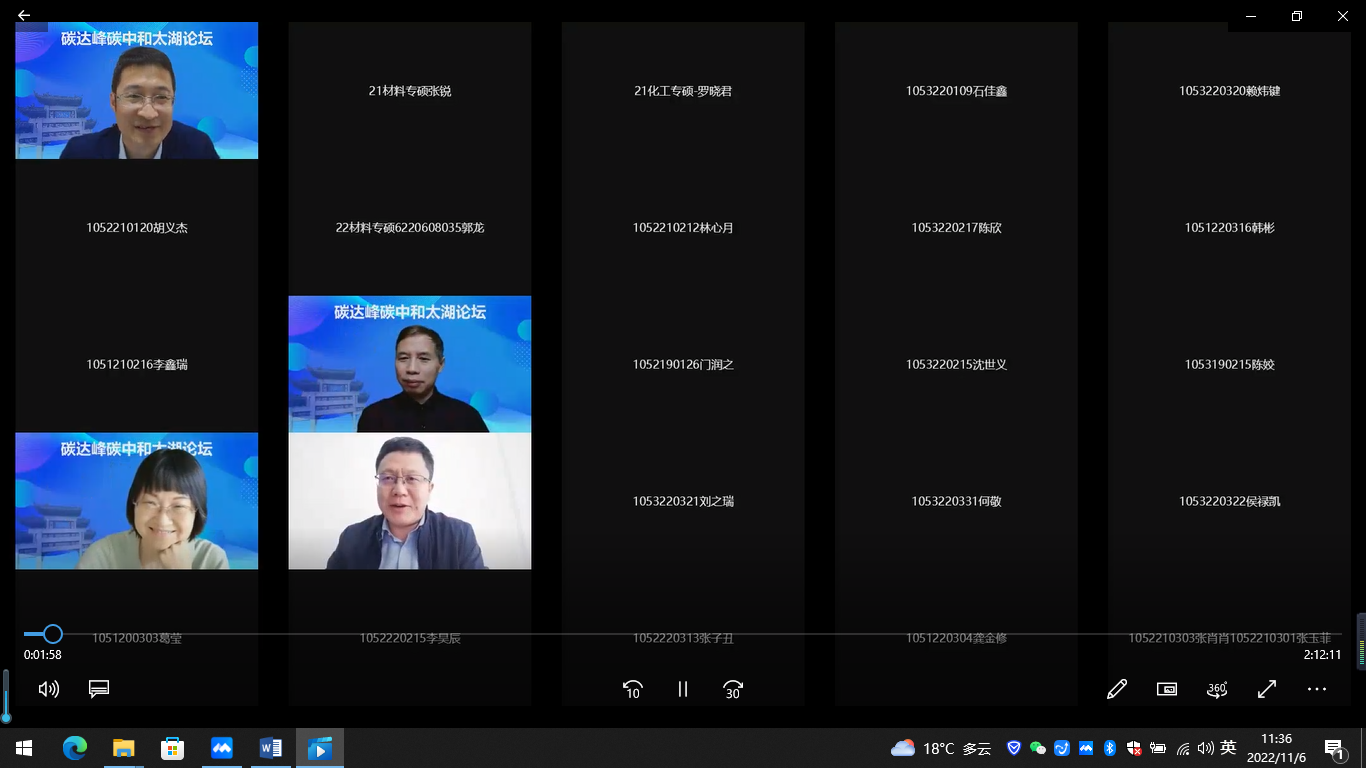Open Microsoft Store from the taskbar

(172, 748)
